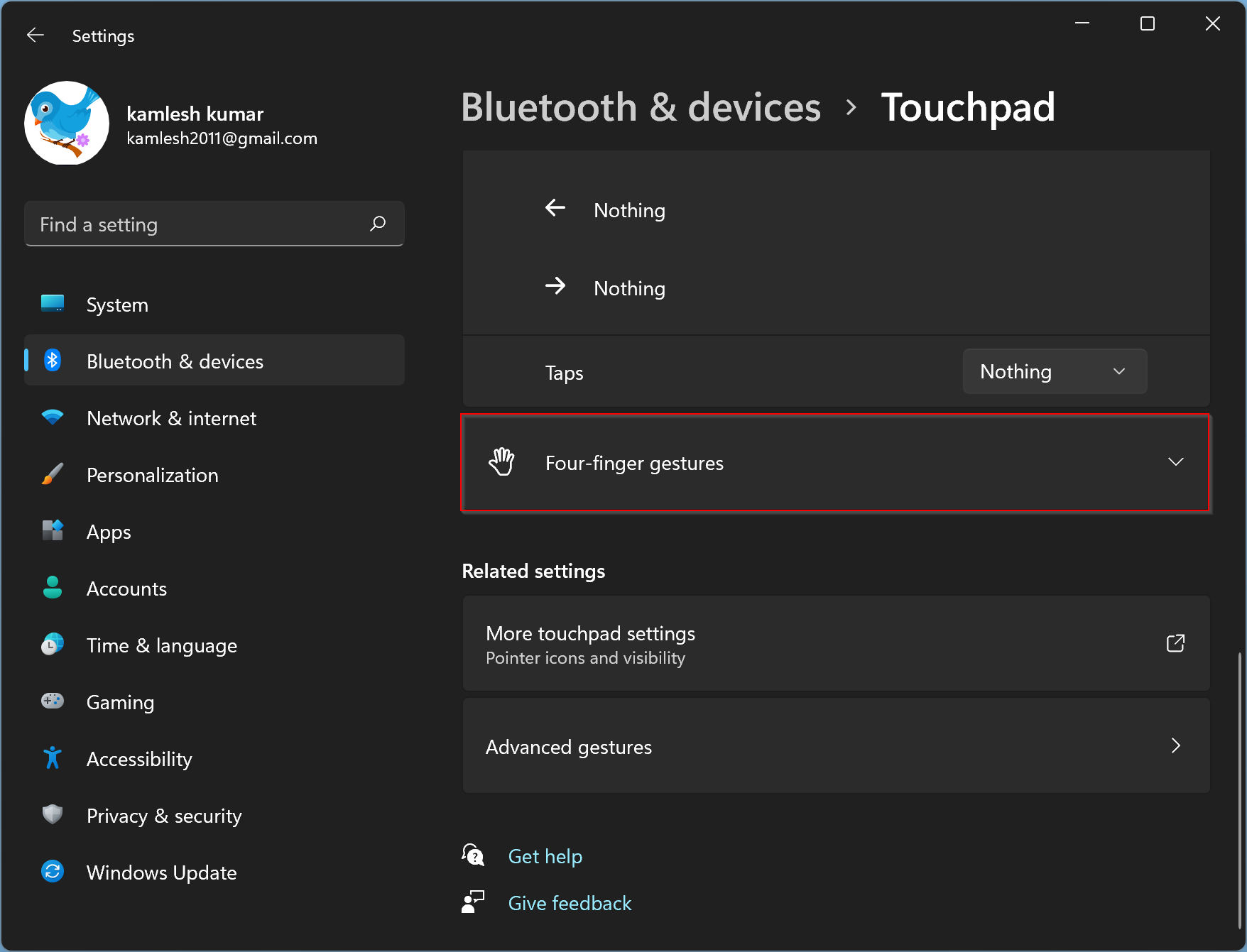The height and width of the screenshot is (952, 1247).
Task: Click the kamlesh kumar profile avatar
Action: [67, 123]
